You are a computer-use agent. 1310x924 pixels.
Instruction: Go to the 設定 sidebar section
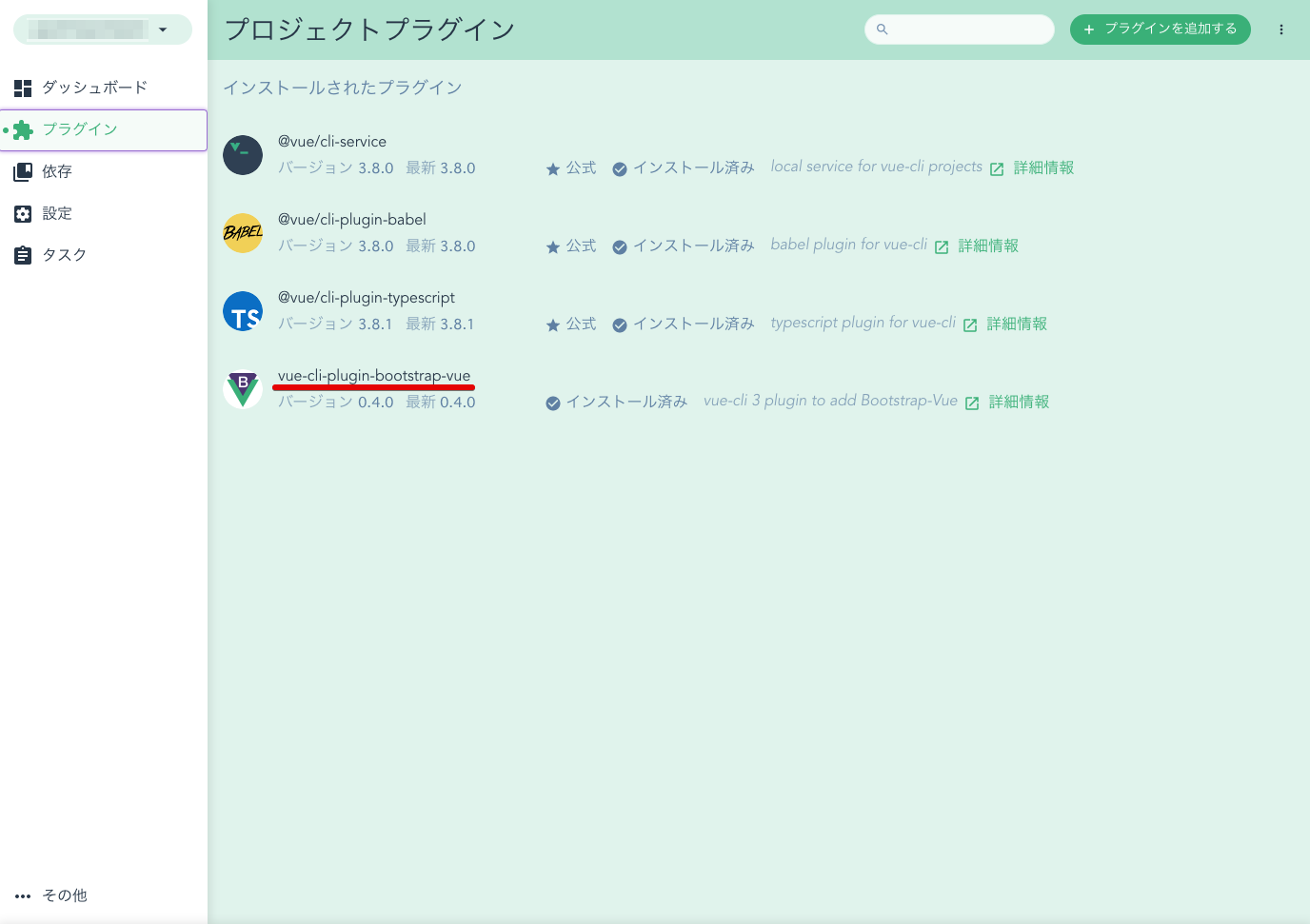[103, 213]
